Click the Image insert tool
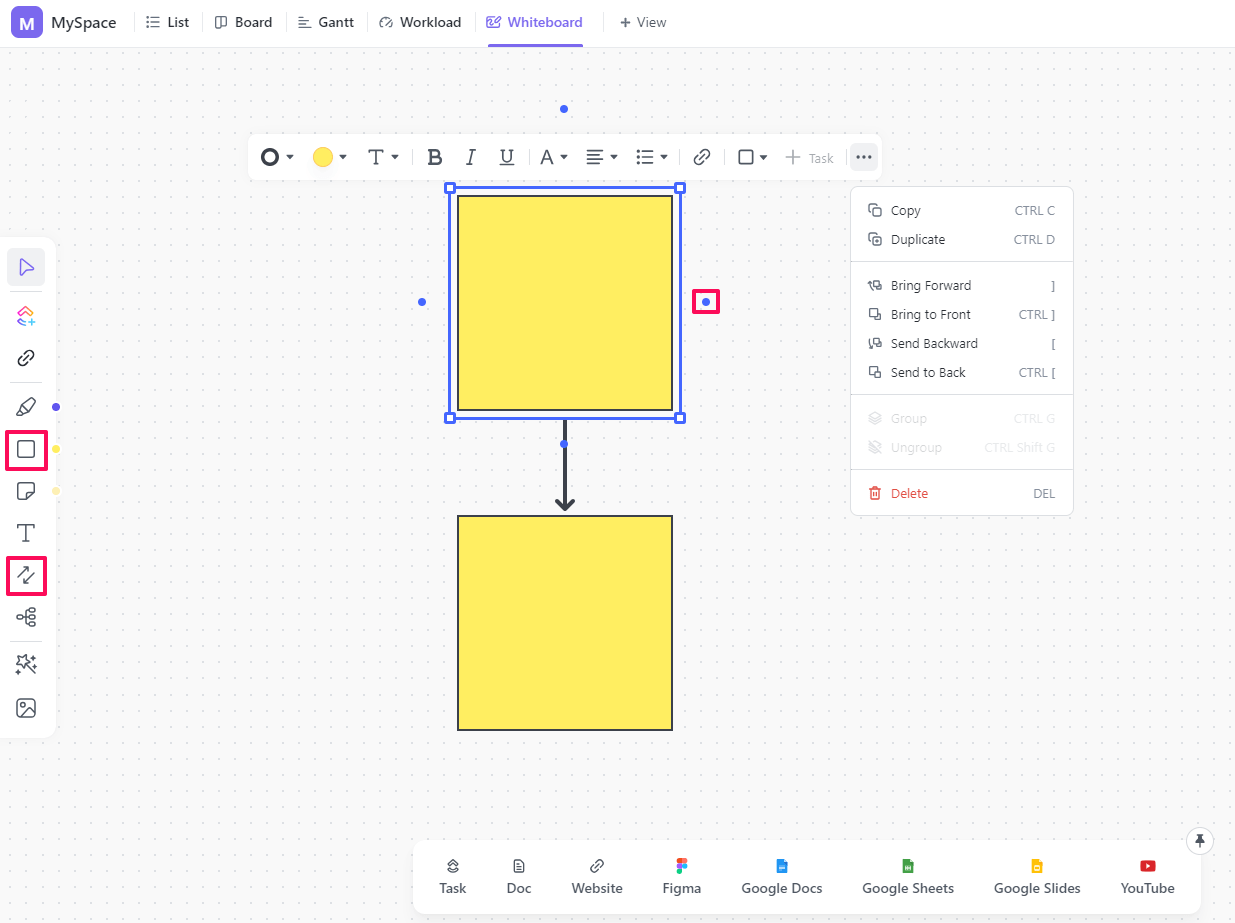The image size is (1235, 923). tap(26, 708)
